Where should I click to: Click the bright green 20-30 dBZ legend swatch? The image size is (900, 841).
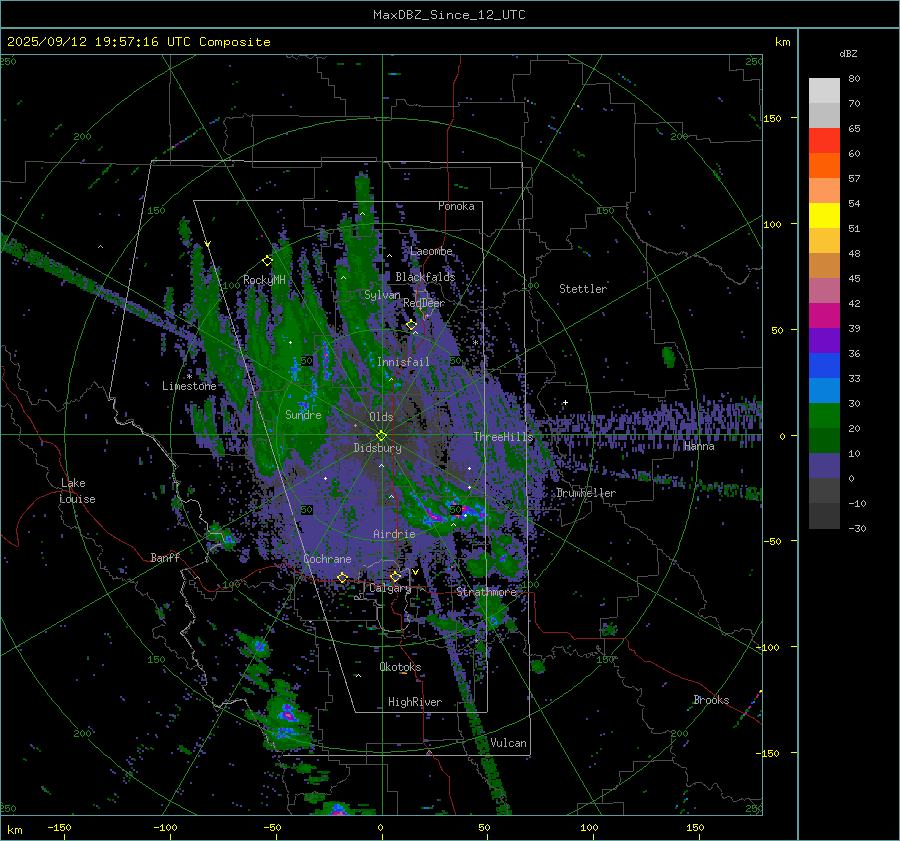click(x=824, y=416)
